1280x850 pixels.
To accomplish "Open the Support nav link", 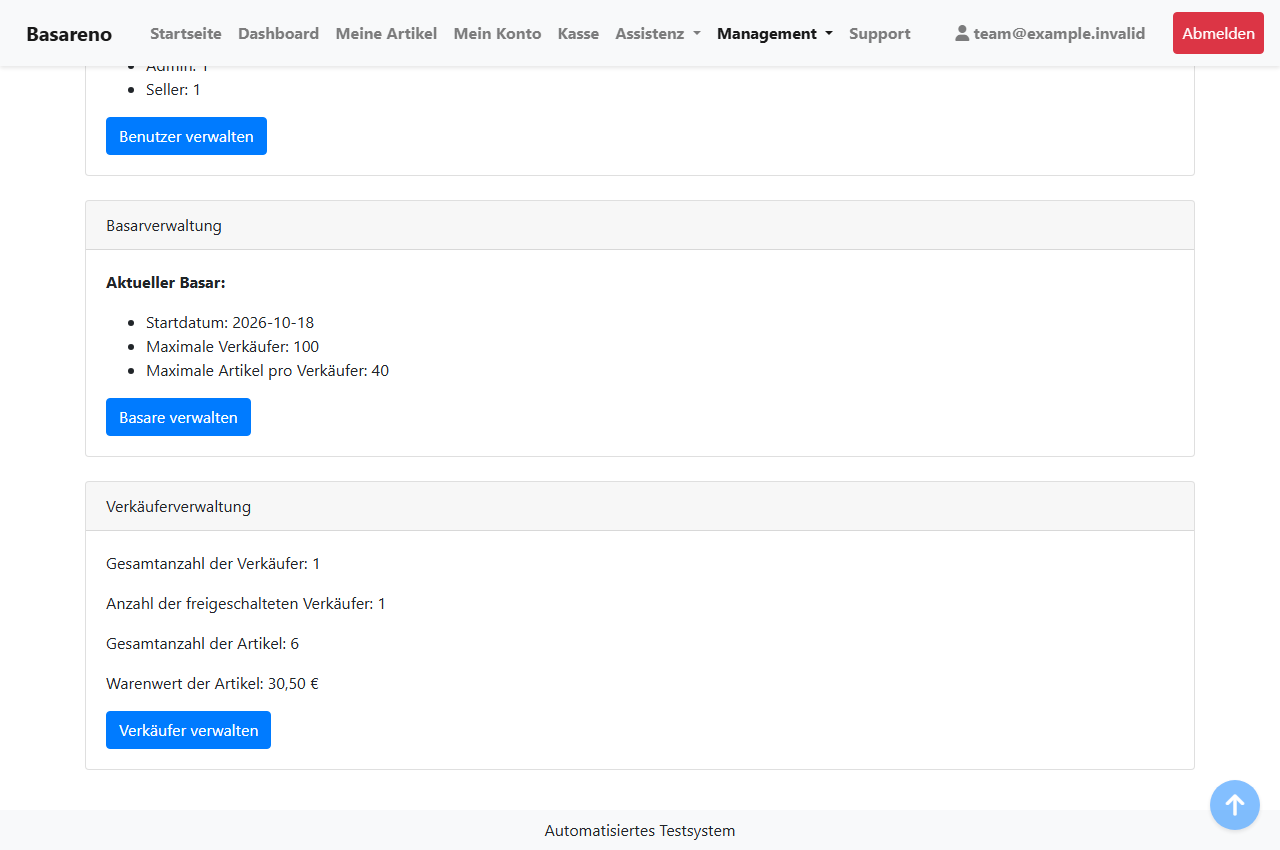I will pyautogui.click(x=879, y=34).
